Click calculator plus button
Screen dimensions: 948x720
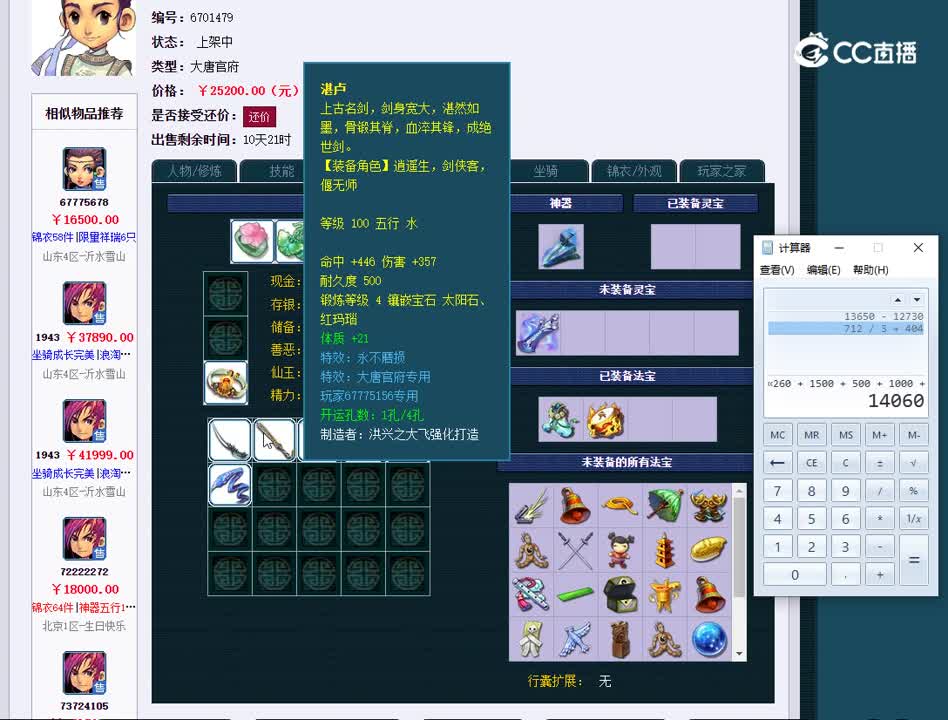click(x=880, y=575)
